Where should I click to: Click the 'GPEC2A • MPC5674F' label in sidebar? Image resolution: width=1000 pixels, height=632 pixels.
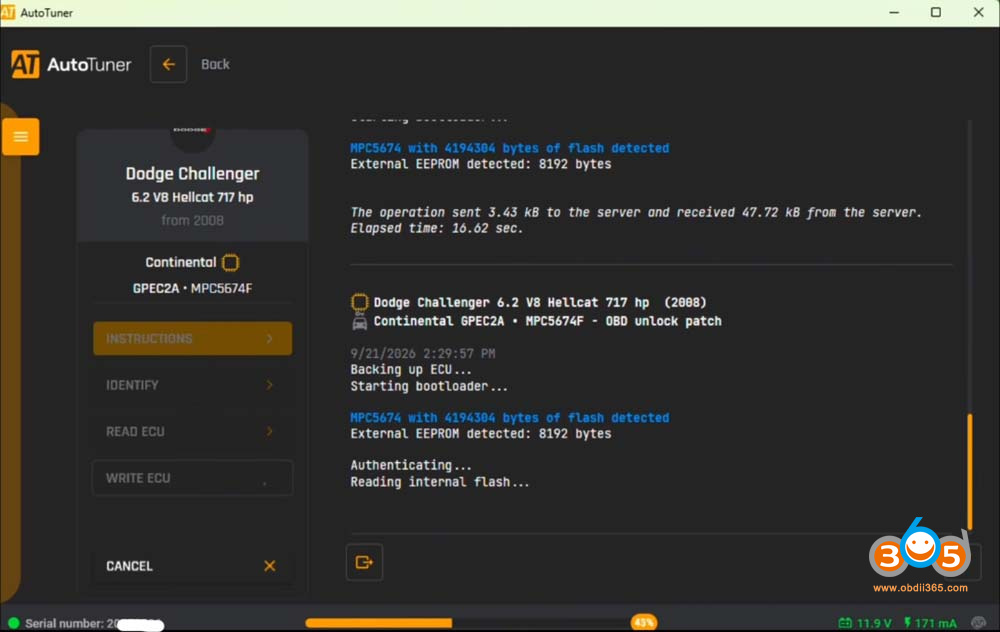click(x=192, y=288)
